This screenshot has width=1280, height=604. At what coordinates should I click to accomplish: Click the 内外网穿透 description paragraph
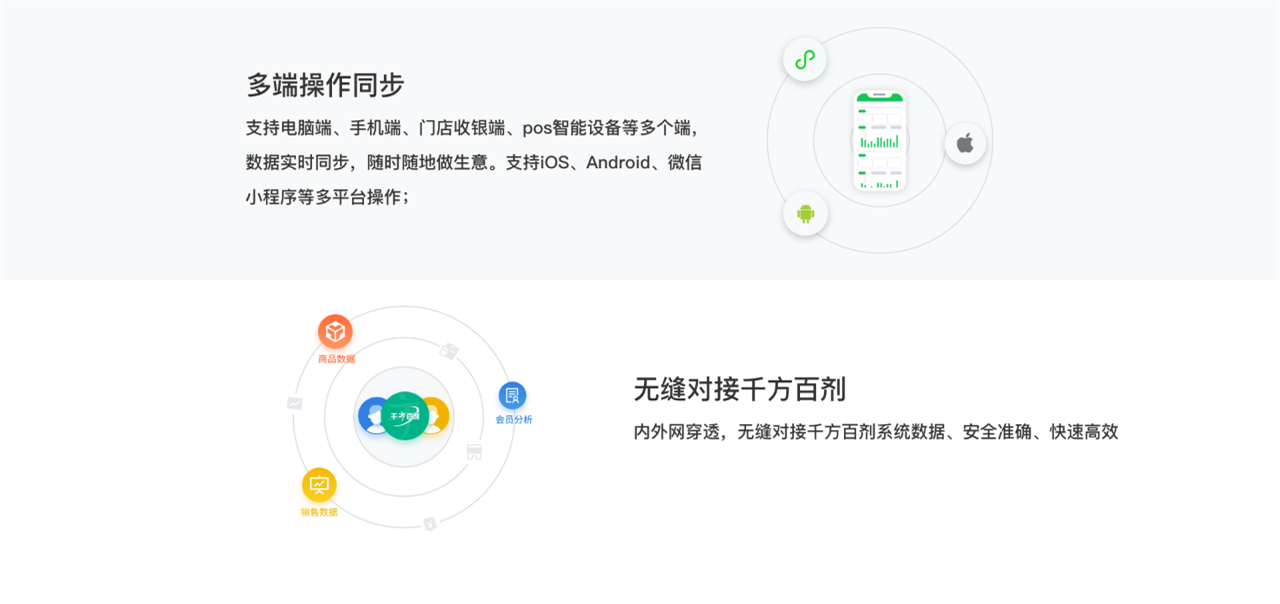[x=876, y=432]
